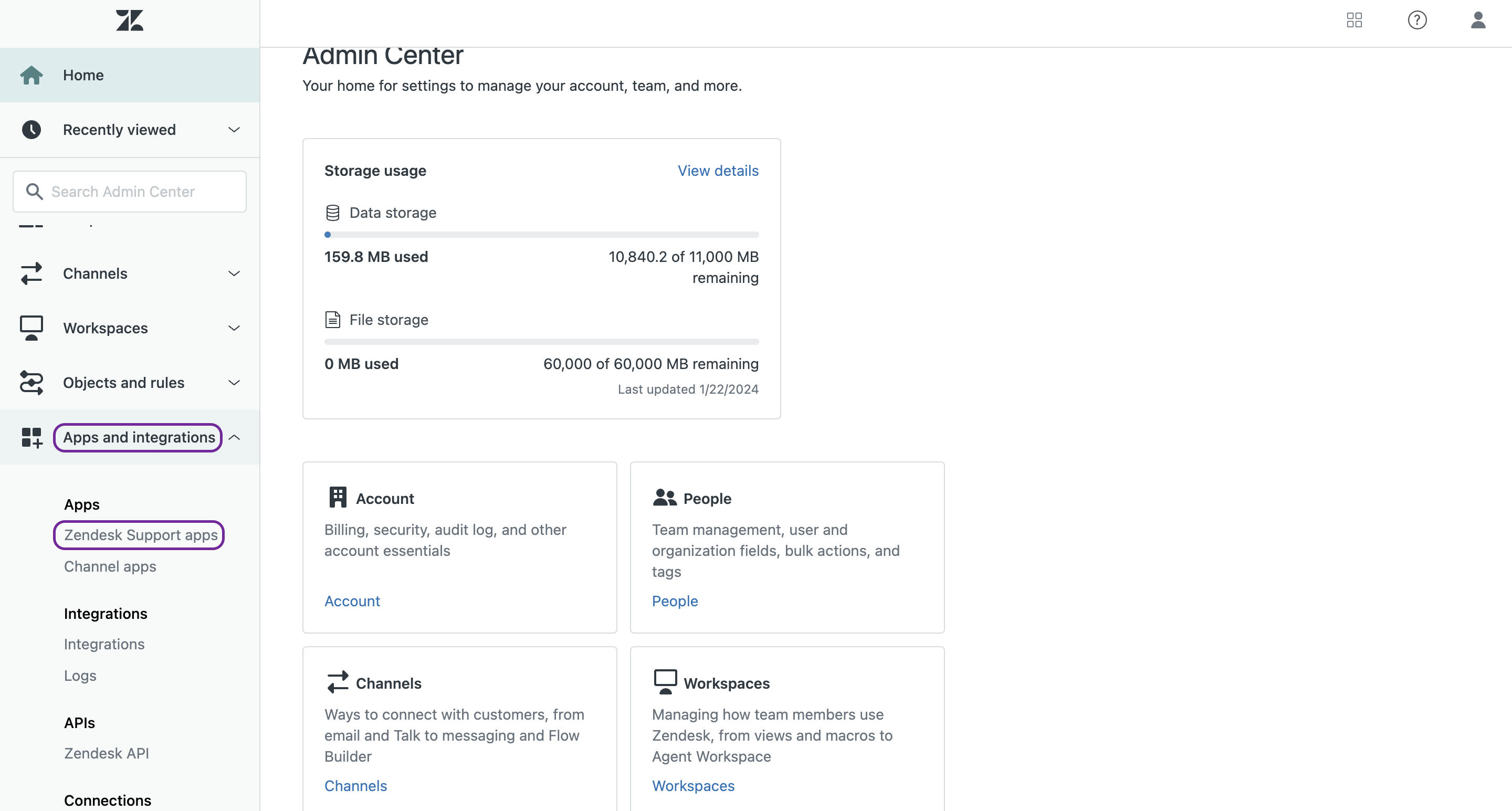Click the Channels arrows icon on card
The height and width of the screenshot is (811, 1512).
338,682
